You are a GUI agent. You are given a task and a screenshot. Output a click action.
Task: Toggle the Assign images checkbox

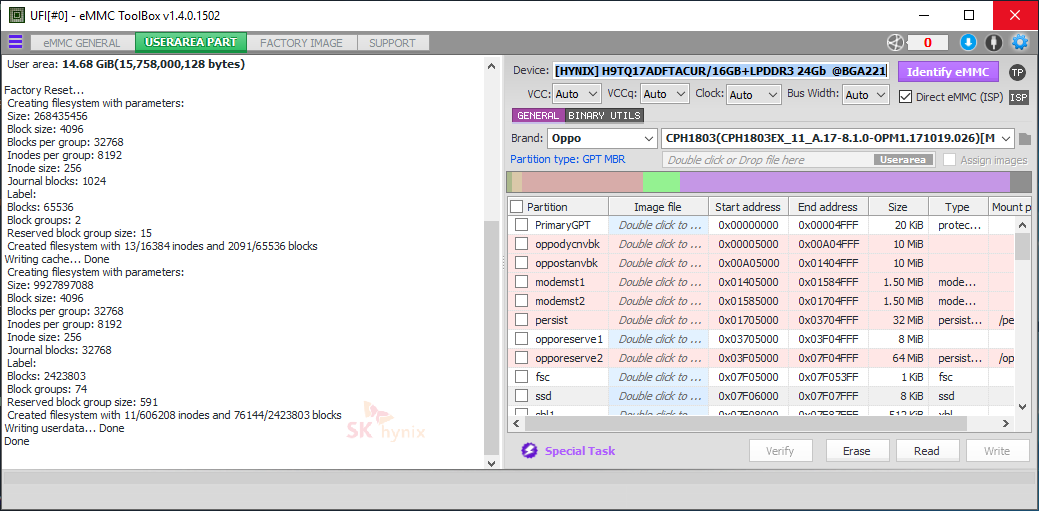pos(950,160)
